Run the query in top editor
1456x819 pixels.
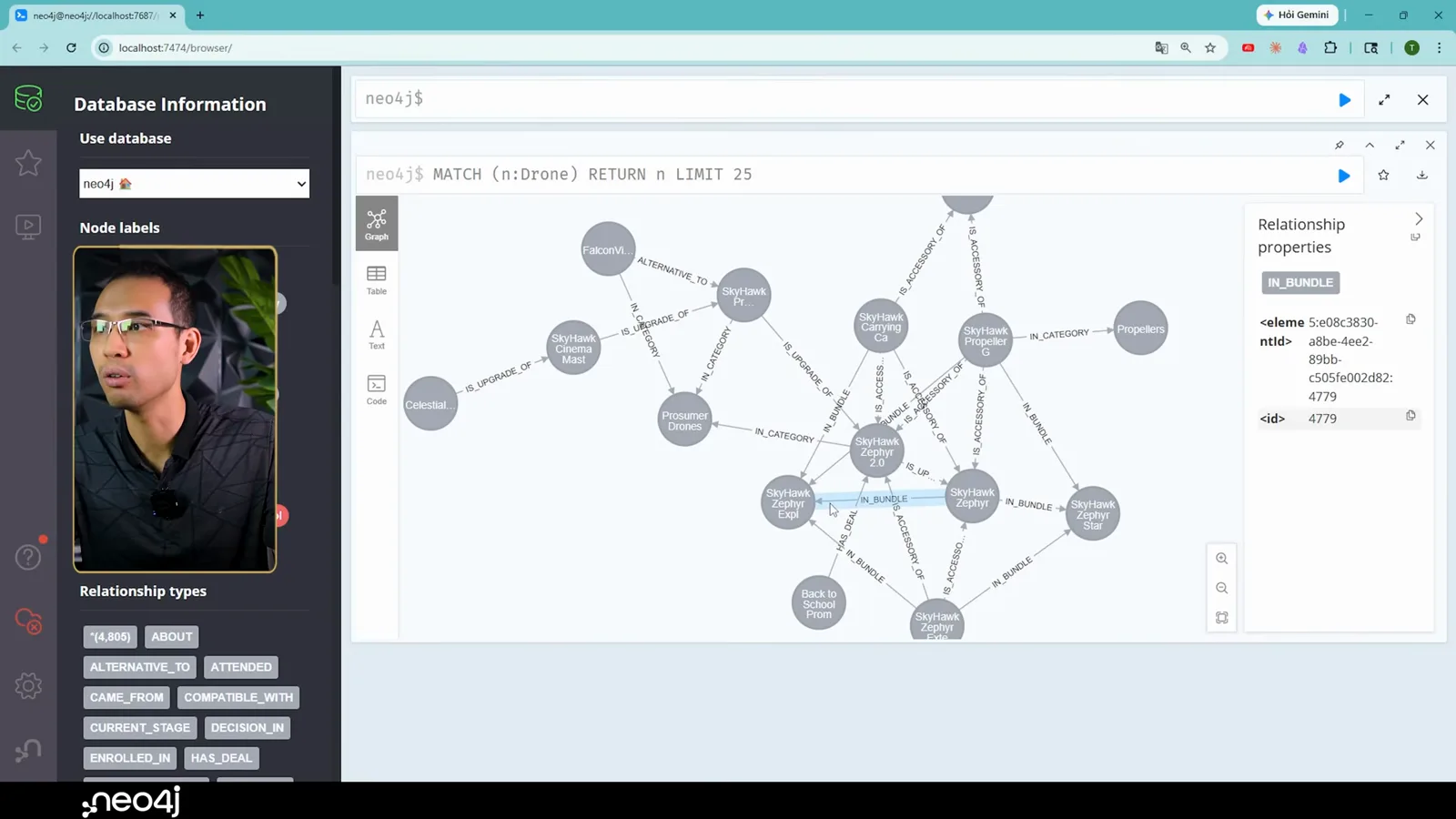(x=1344, y=100)
